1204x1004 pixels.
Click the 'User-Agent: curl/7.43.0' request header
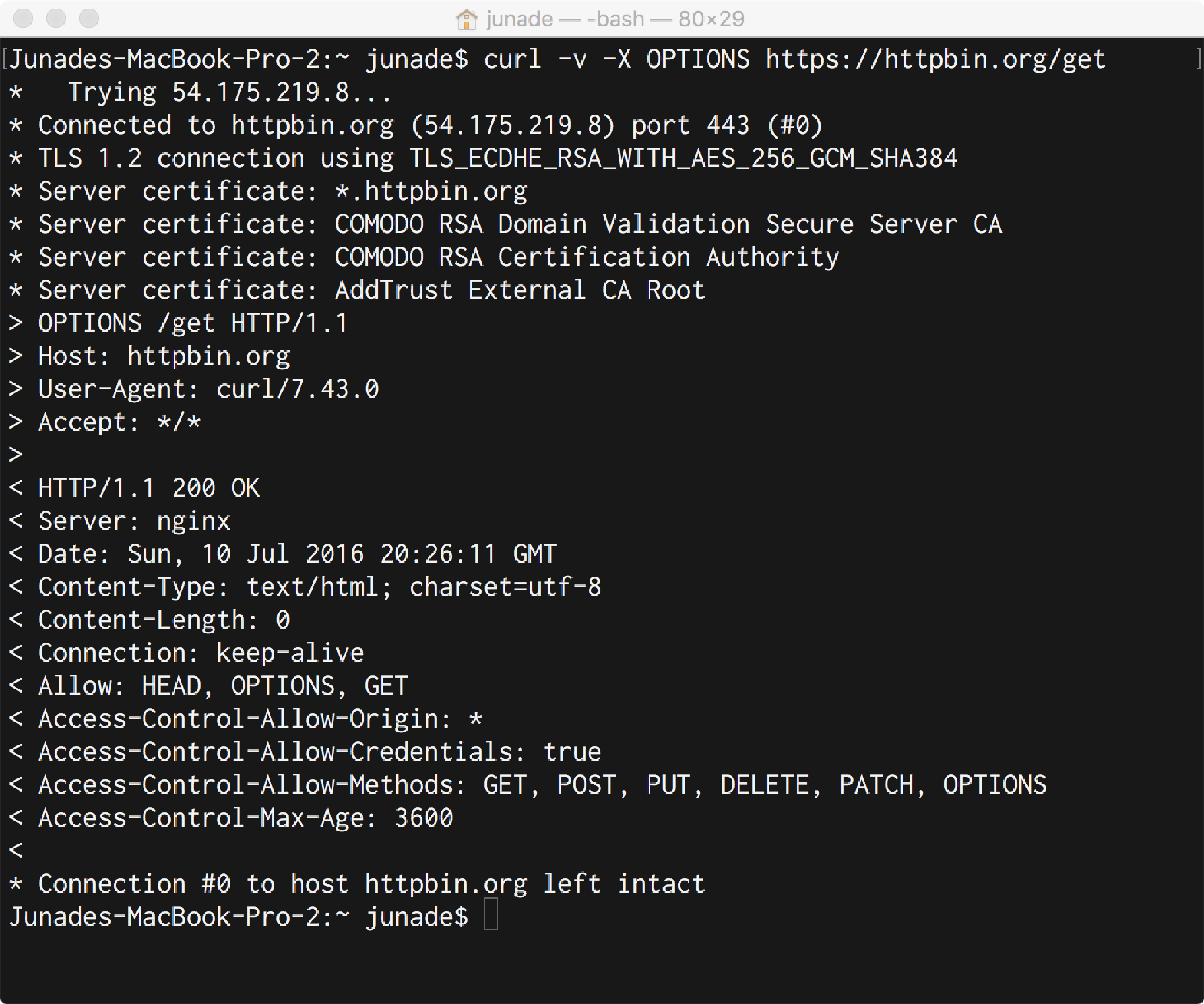[x=208, y=389]
